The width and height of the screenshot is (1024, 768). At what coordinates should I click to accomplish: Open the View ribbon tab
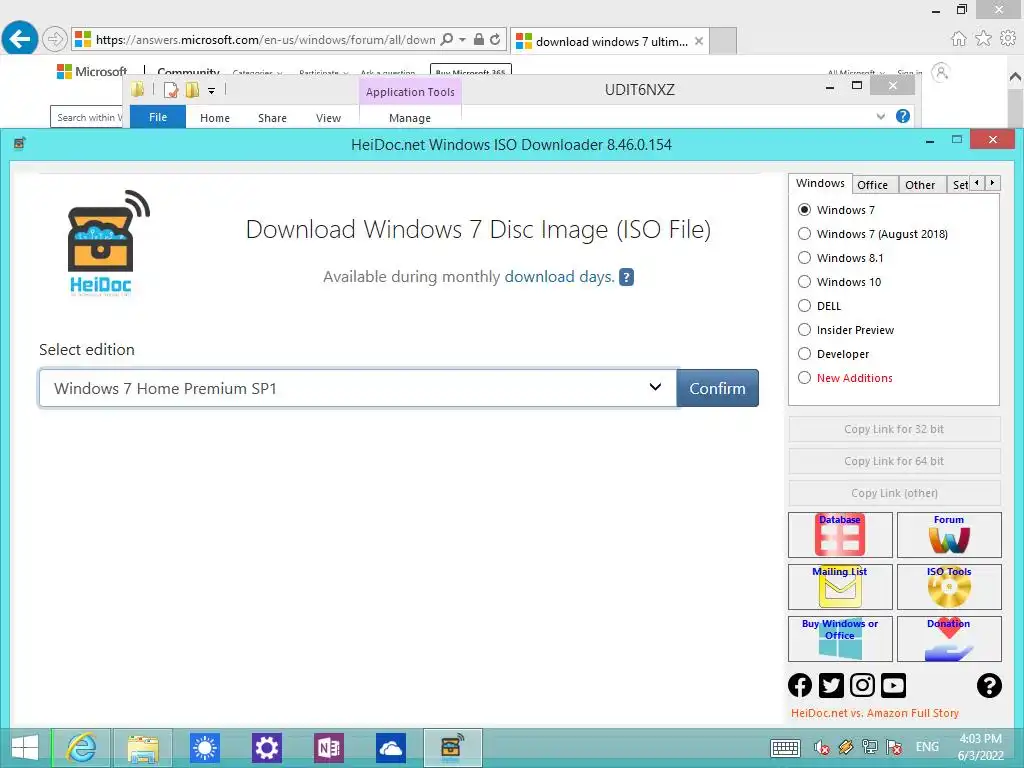point(328,118)
